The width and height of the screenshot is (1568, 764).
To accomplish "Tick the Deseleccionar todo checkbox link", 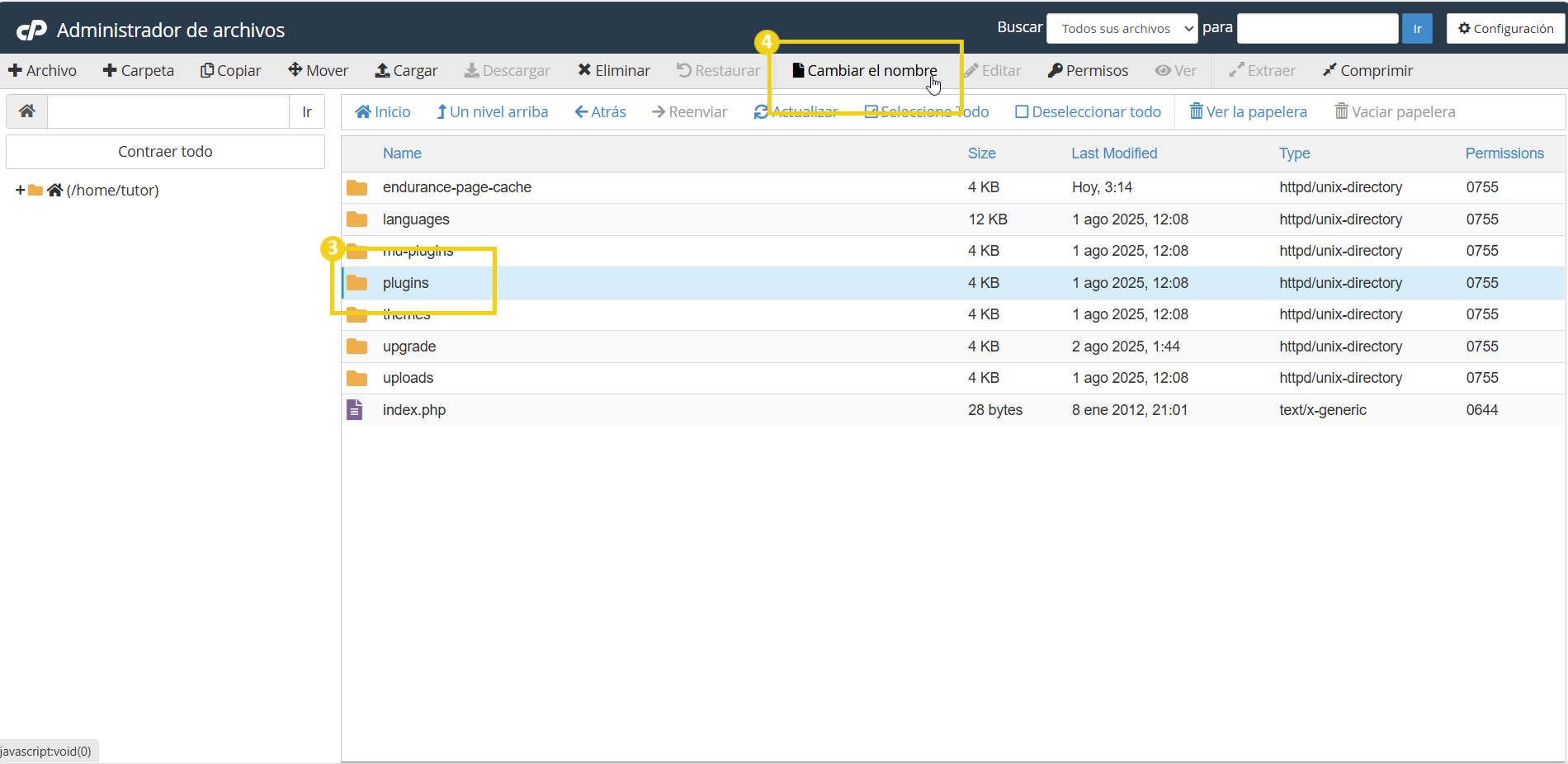I will (x=1088, y=112).
